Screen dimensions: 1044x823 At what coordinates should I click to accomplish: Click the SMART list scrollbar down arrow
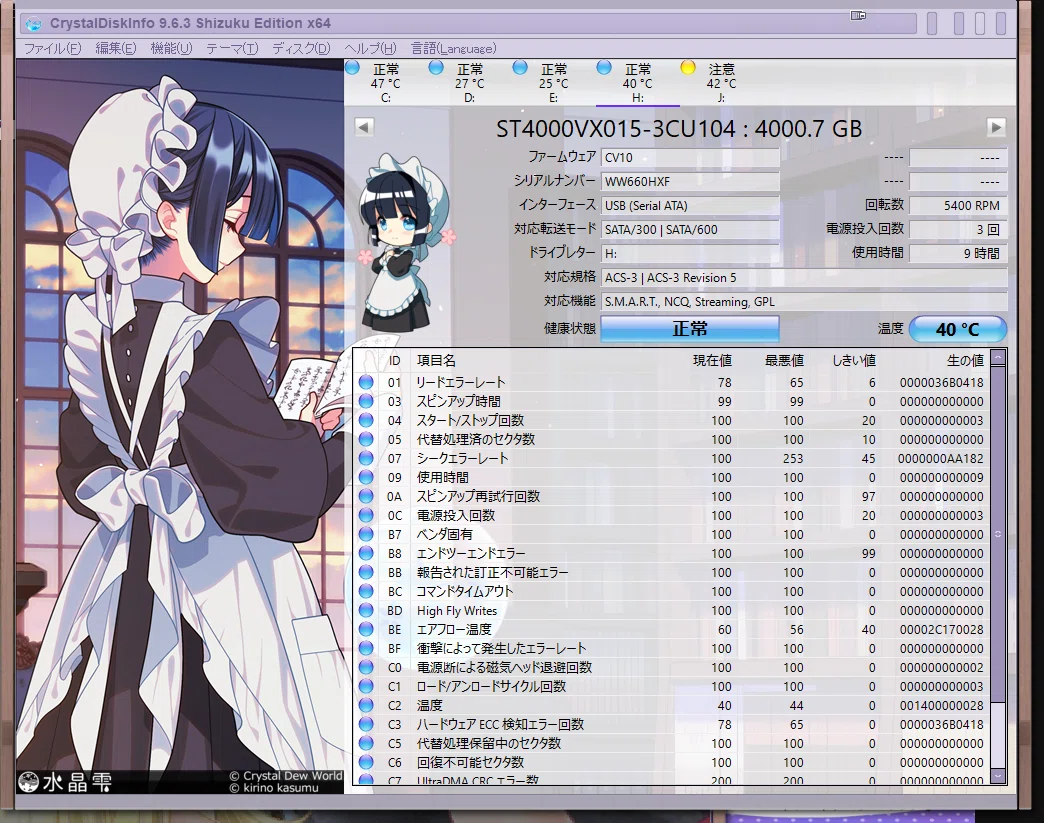click(x=997, y=776)
